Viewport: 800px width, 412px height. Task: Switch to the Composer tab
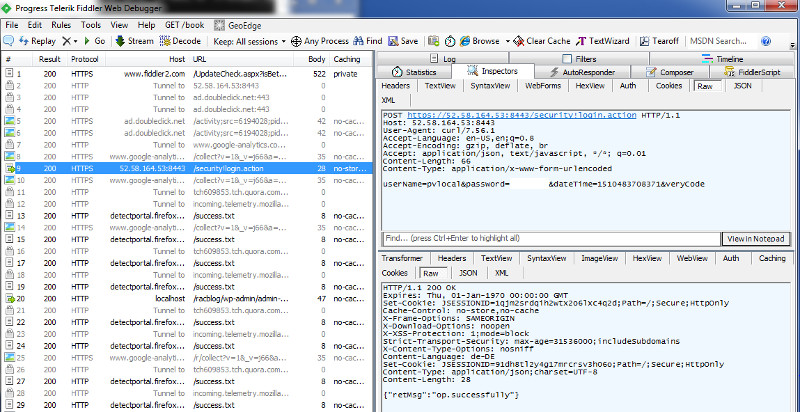pyautogui.click(x=669, y=72)
